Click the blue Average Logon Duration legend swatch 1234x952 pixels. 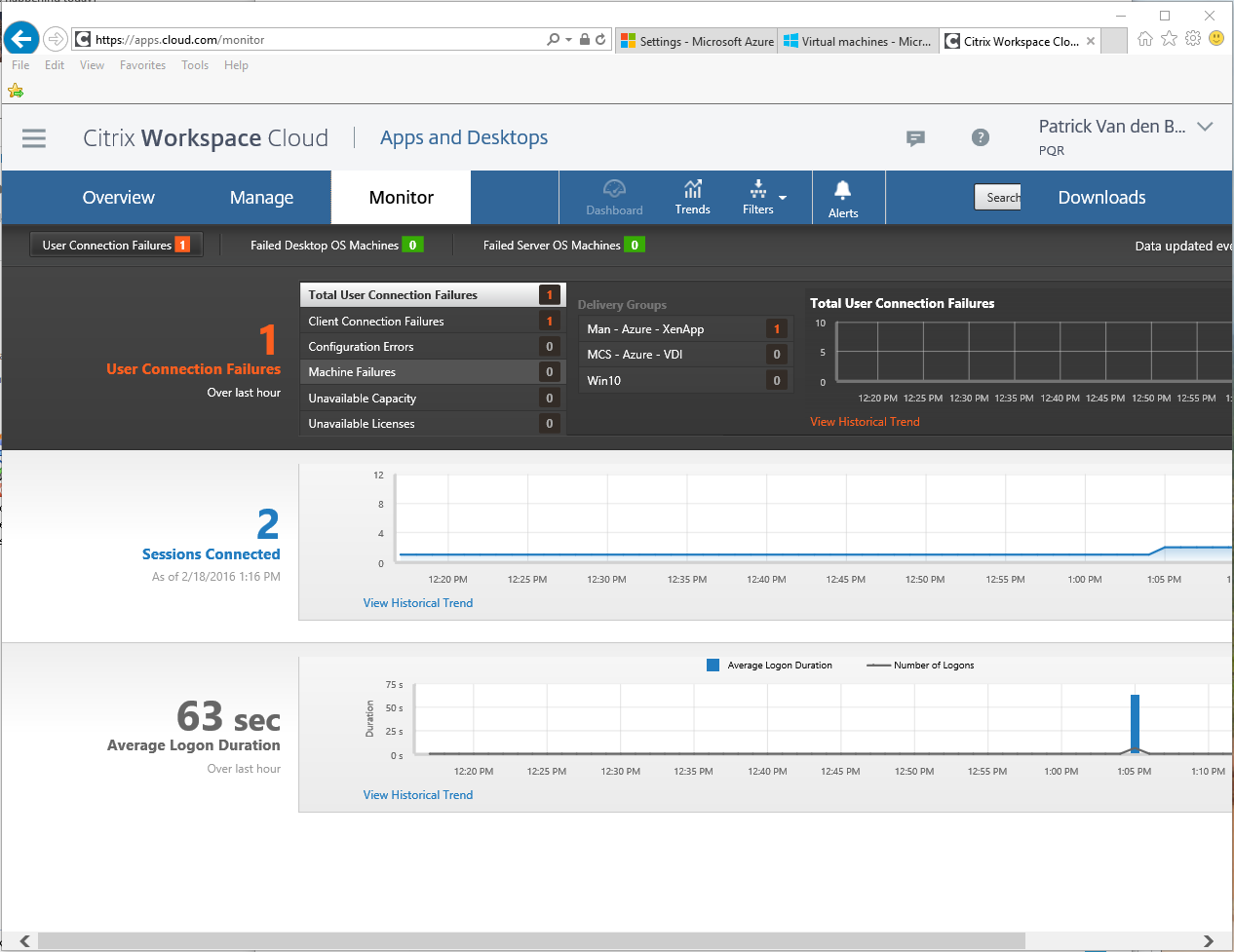(x=713, y=666)
